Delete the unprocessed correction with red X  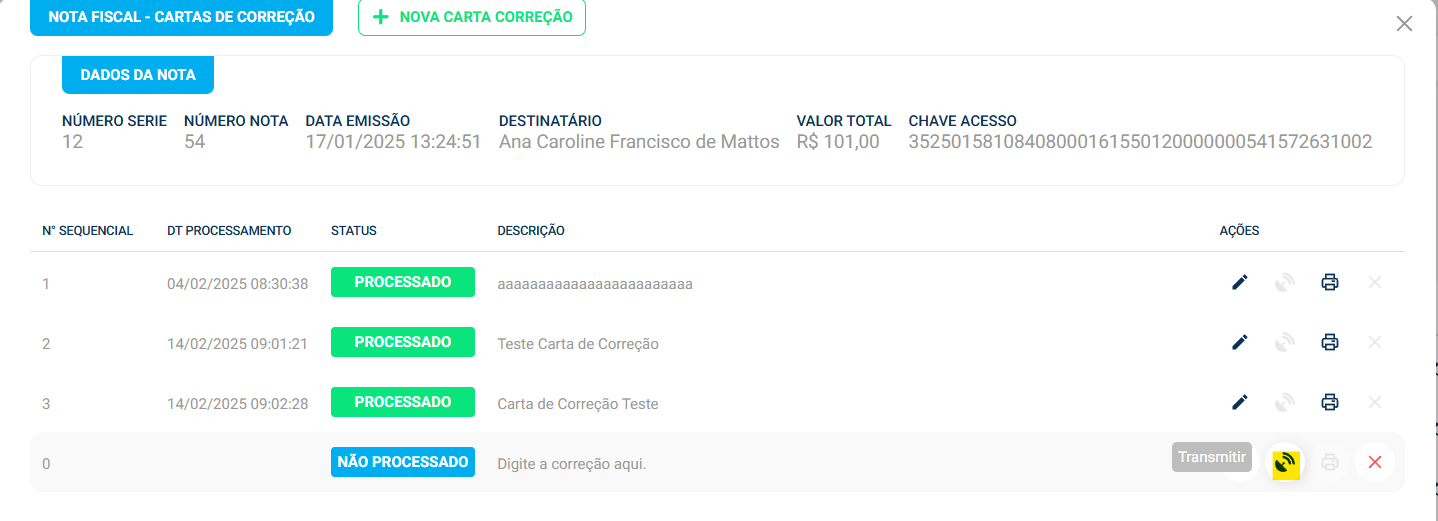[x=1374, y=462]
